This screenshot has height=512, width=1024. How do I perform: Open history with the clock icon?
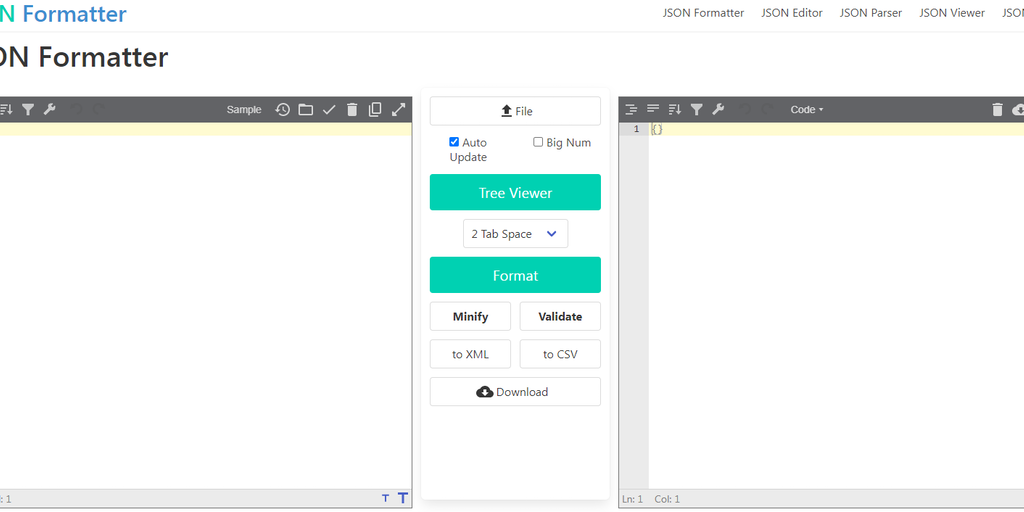282,110
